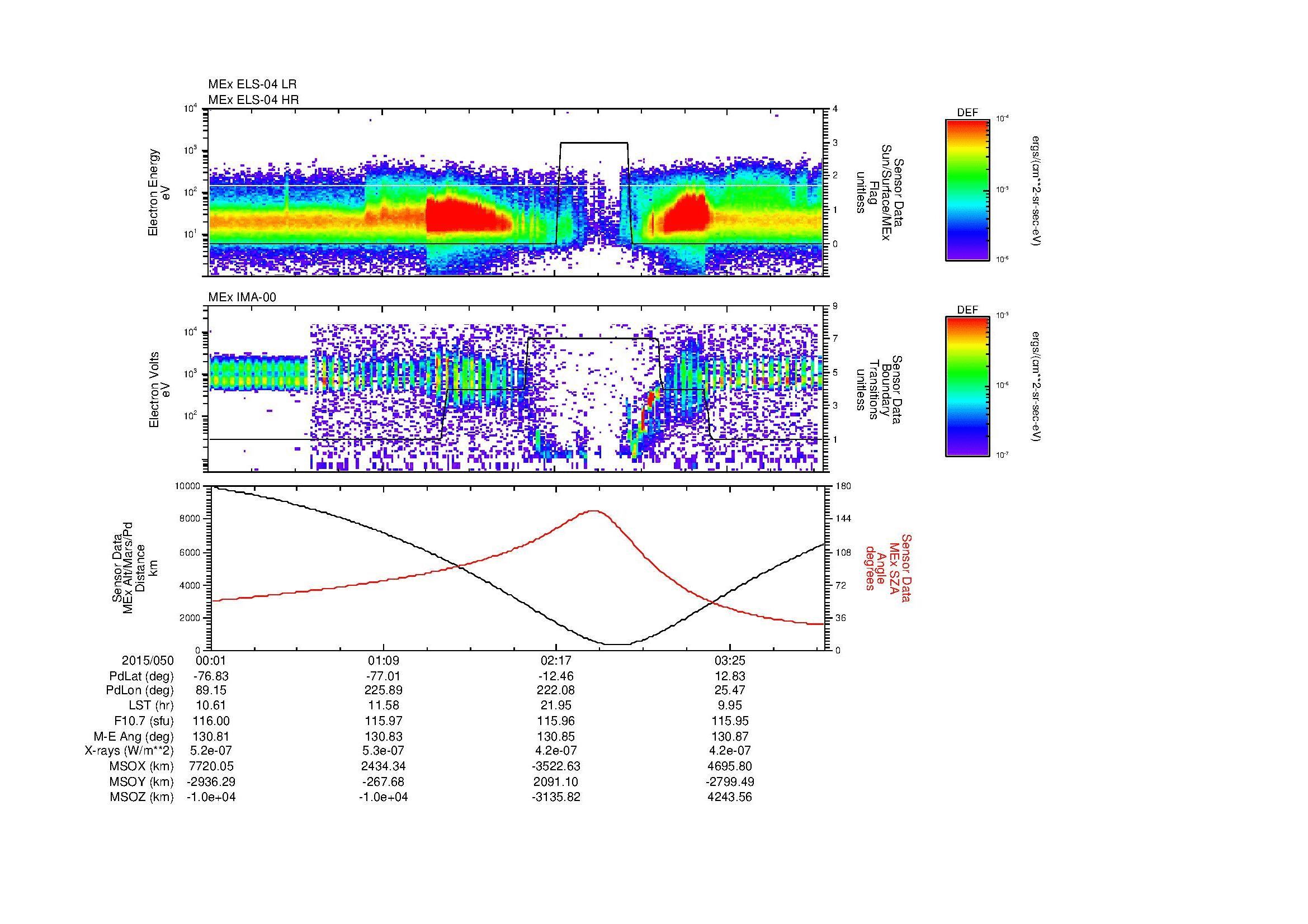1308x924 pixels.
Task: Click the PdLon value '225.89'
Action: click(384, 690)
